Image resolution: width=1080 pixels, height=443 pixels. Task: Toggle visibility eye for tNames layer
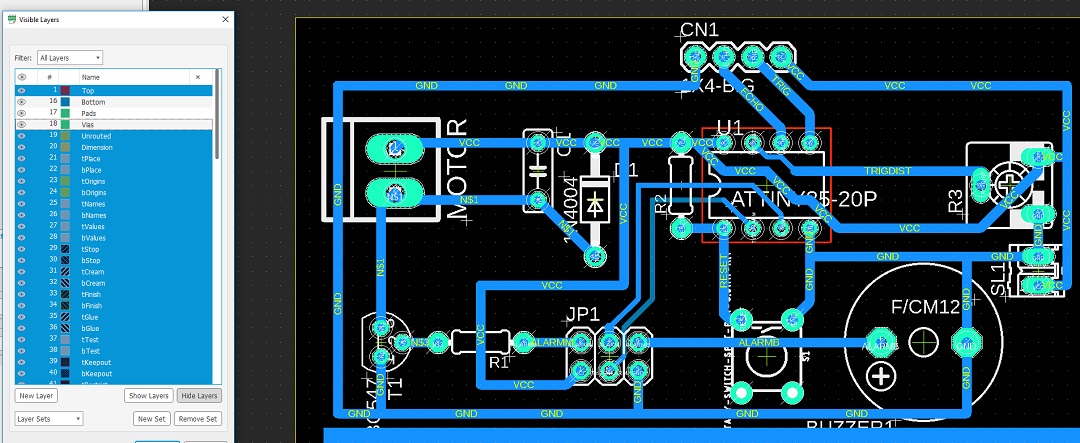pyautogui.click(x=21, y=204)
